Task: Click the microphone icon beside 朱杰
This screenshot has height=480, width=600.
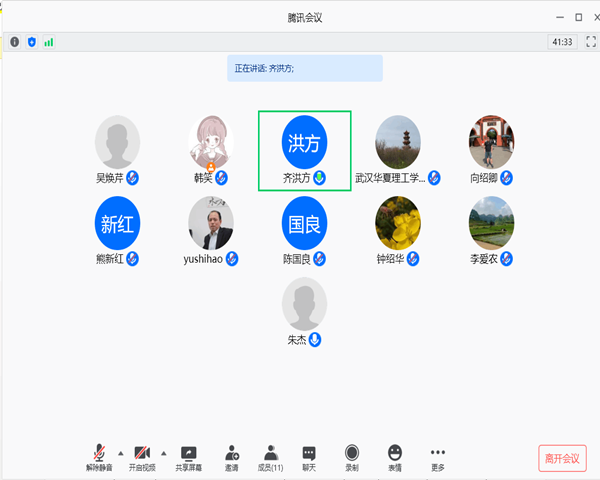Action: pos(315,340)
